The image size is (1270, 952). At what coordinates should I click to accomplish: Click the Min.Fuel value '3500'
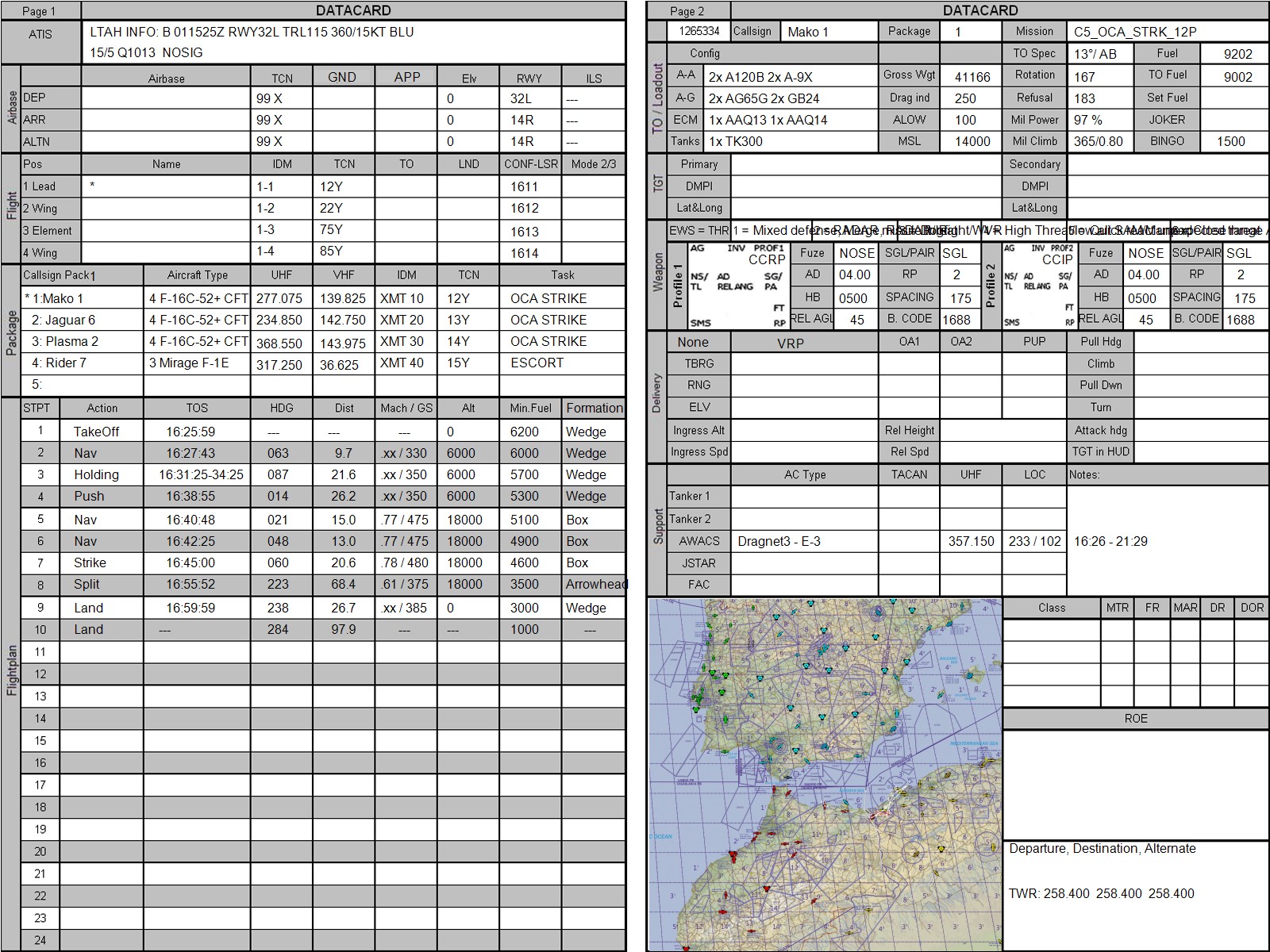click(x=524, y=585)
